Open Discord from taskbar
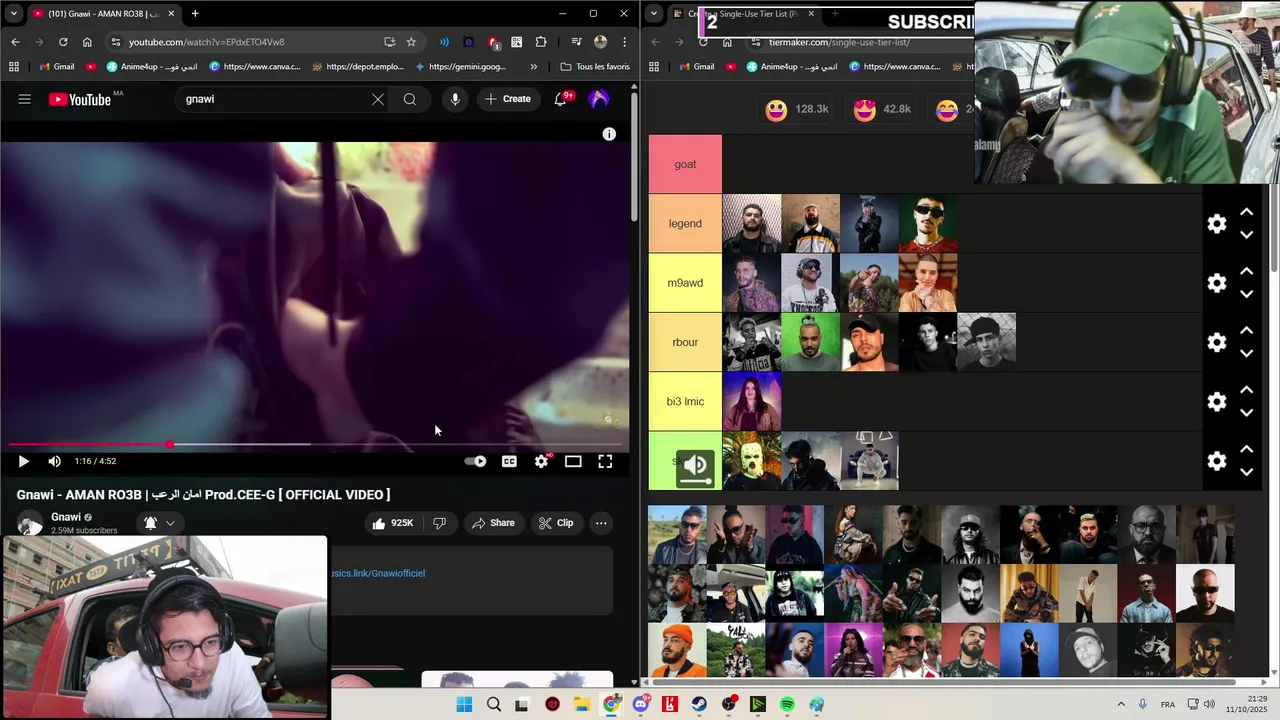Screen dimensions: 1280x720 [x=641, y=705]
